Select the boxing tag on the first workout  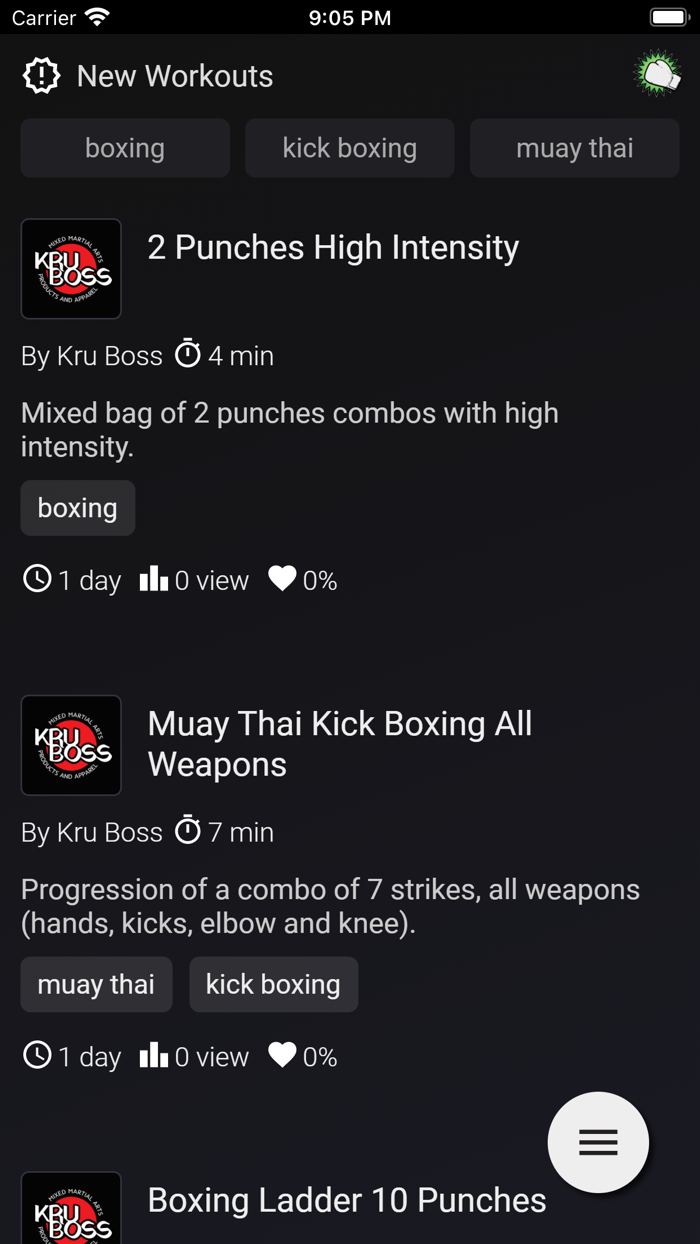77,508
